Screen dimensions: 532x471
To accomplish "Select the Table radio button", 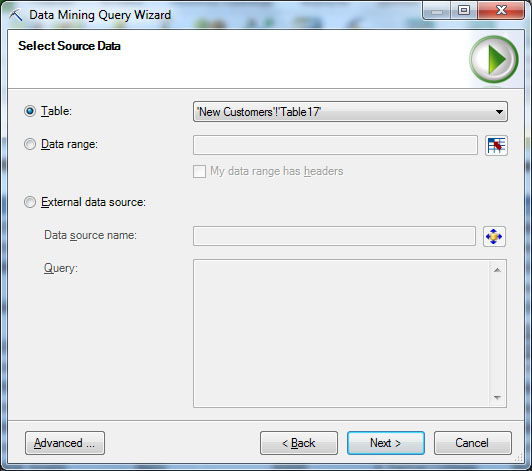I will click(30, 111).
